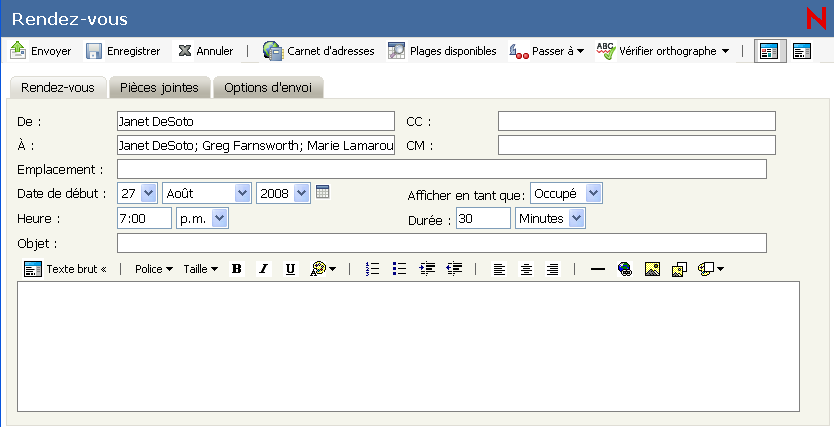Open the Carnet d'adresses address book

coord(318,51)
